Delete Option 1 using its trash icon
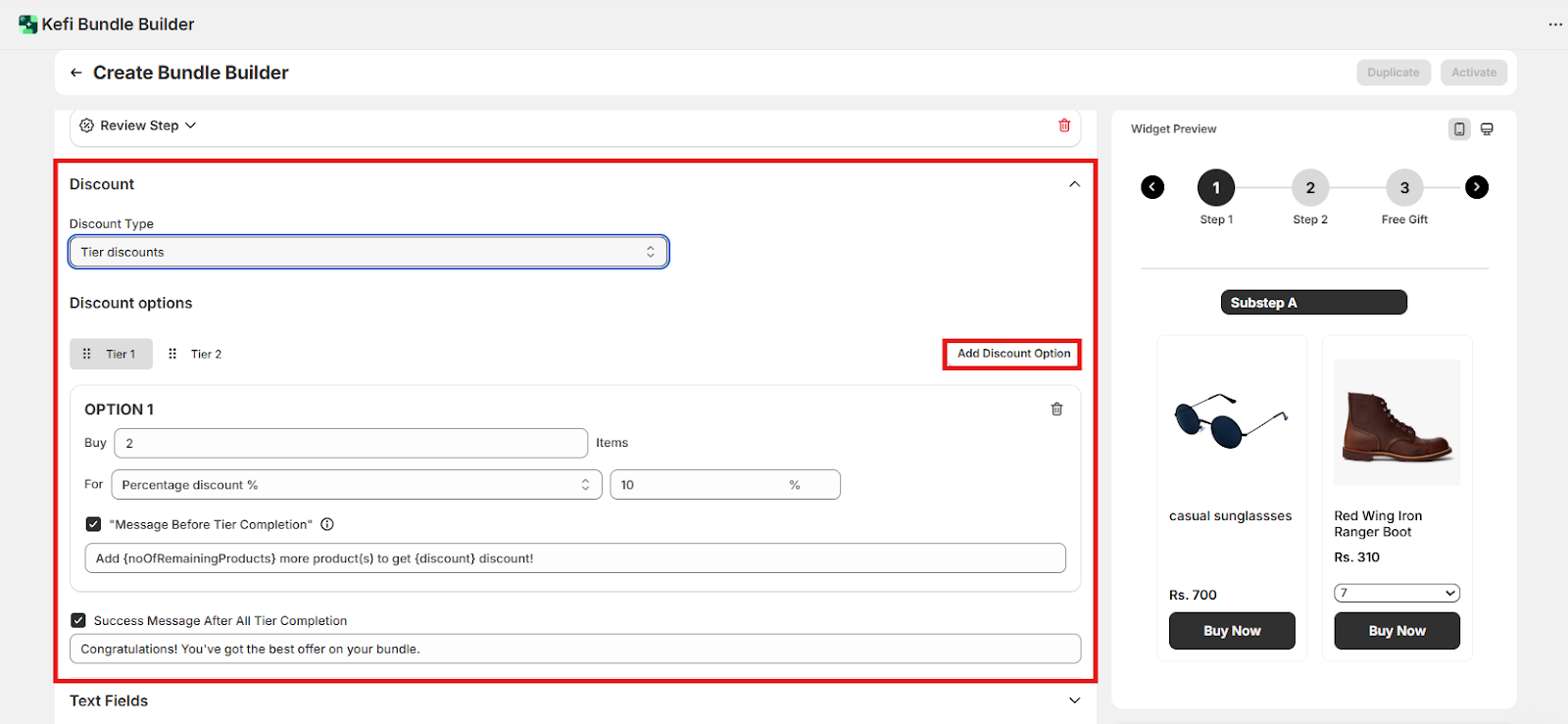This screenshot has width=1568, height=724. coord(1056,410)
